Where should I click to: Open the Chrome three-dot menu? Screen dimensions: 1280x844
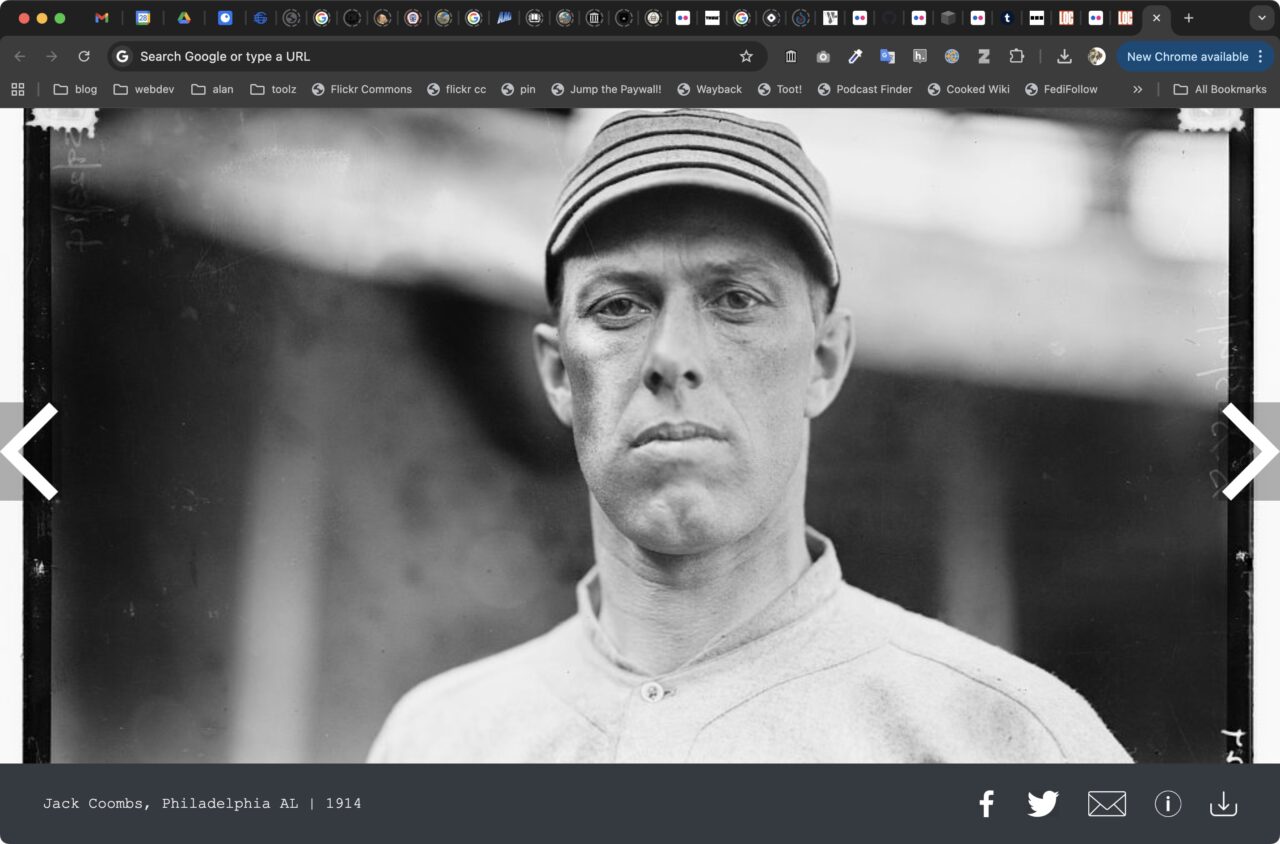1258,57
